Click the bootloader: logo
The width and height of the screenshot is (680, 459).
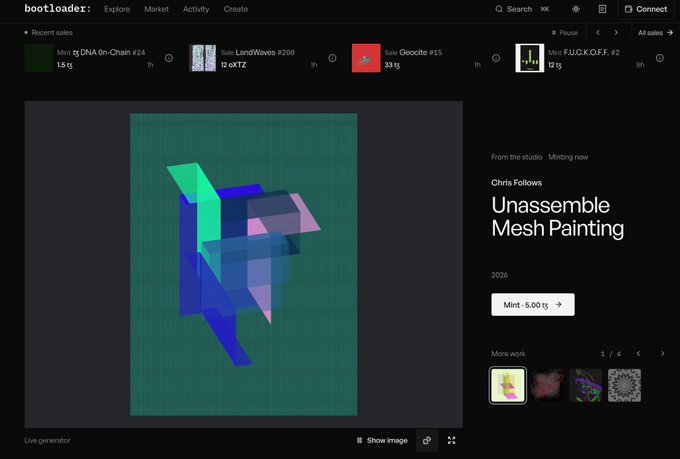(58, 9)
